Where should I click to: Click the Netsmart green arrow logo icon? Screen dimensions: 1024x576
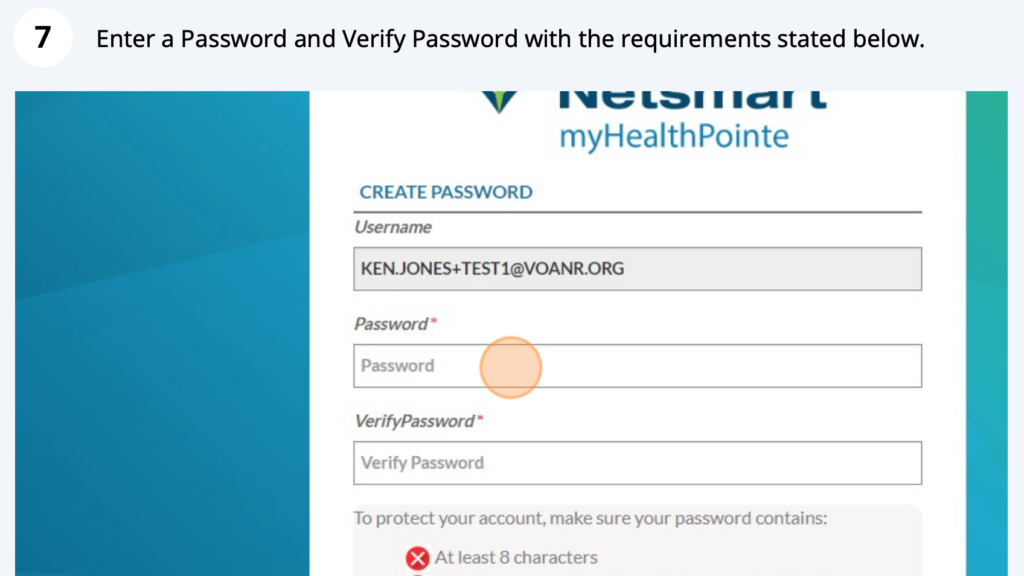tap(500, 102)
